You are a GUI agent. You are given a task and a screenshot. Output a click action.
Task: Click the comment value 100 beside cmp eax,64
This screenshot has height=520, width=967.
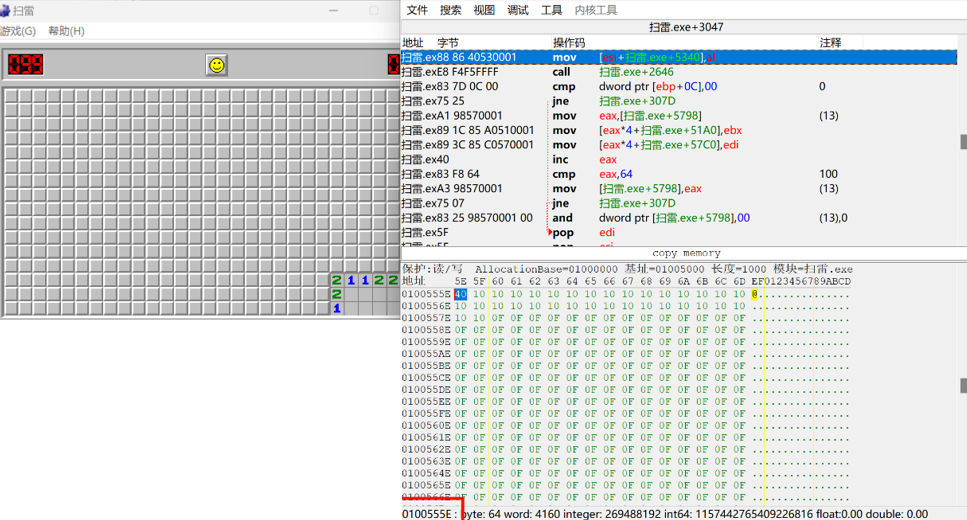tap(828, 174)
